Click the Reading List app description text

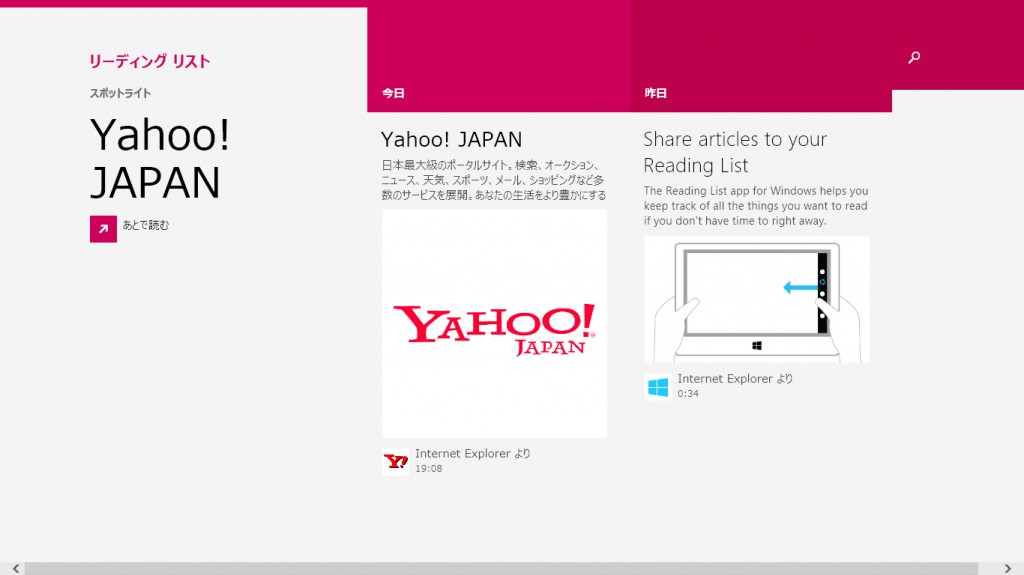[x=756, y=206]
